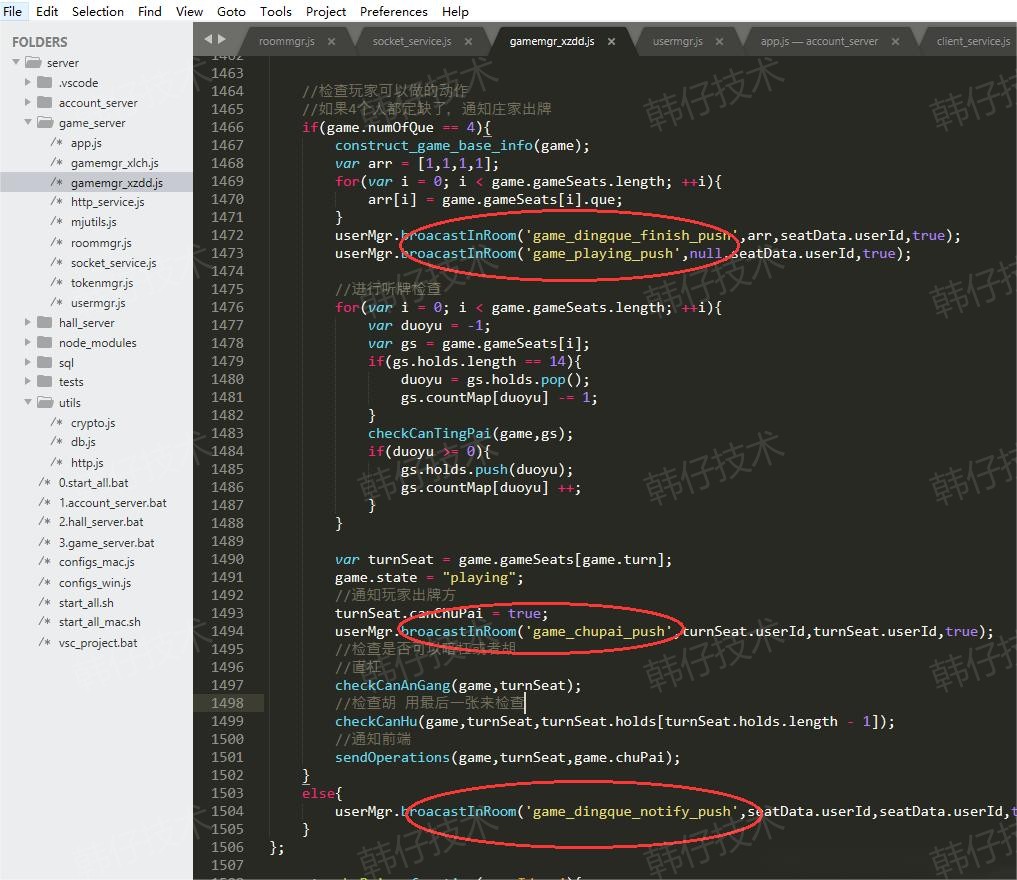Open gamemgr_xlch.js in sidebar
This screenshot has width=1017, height=880.
click(115, 163)
